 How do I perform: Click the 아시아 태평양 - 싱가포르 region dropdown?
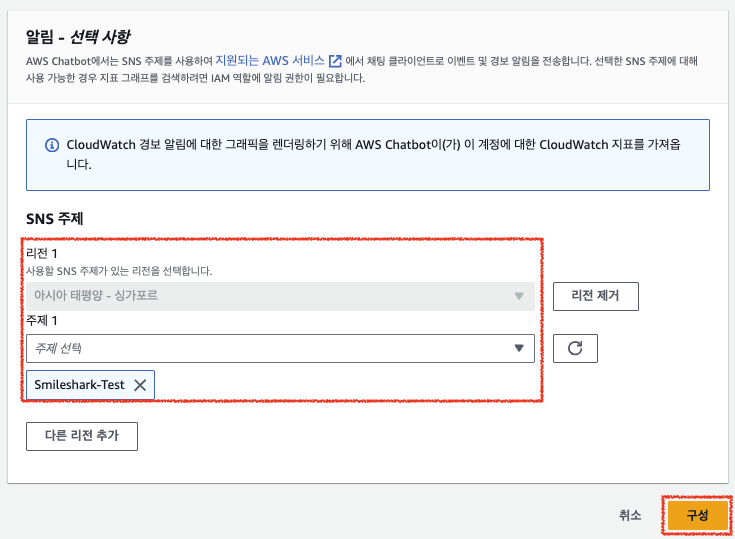(x=270, y=296)
